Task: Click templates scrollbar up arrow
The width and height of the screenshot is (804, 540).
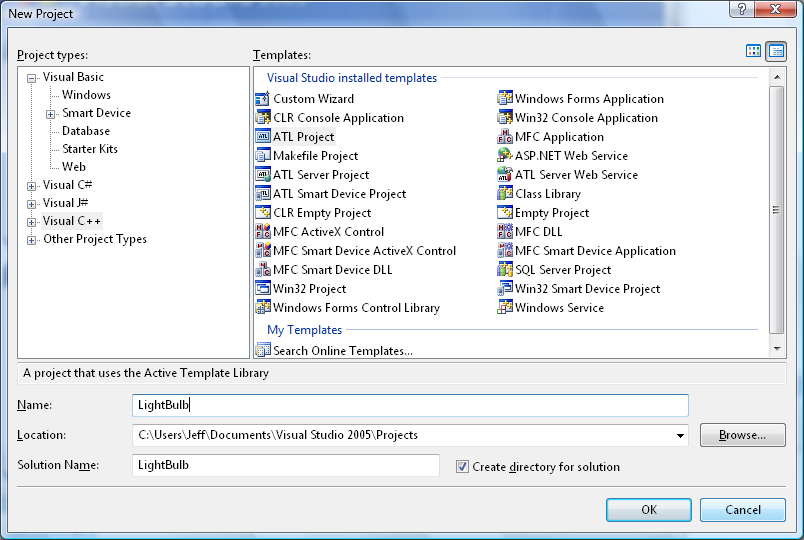Action: [777, 77]
